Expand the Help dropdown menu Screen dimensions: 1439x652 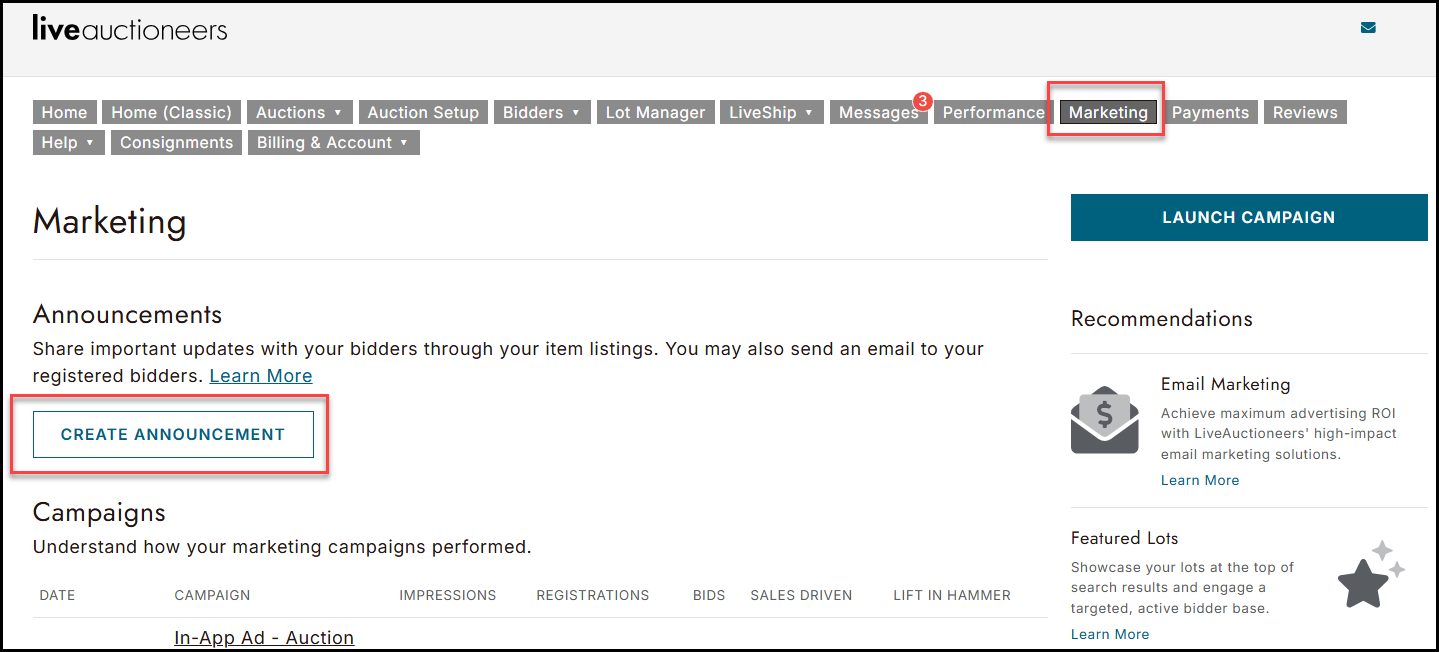(68, 142)
